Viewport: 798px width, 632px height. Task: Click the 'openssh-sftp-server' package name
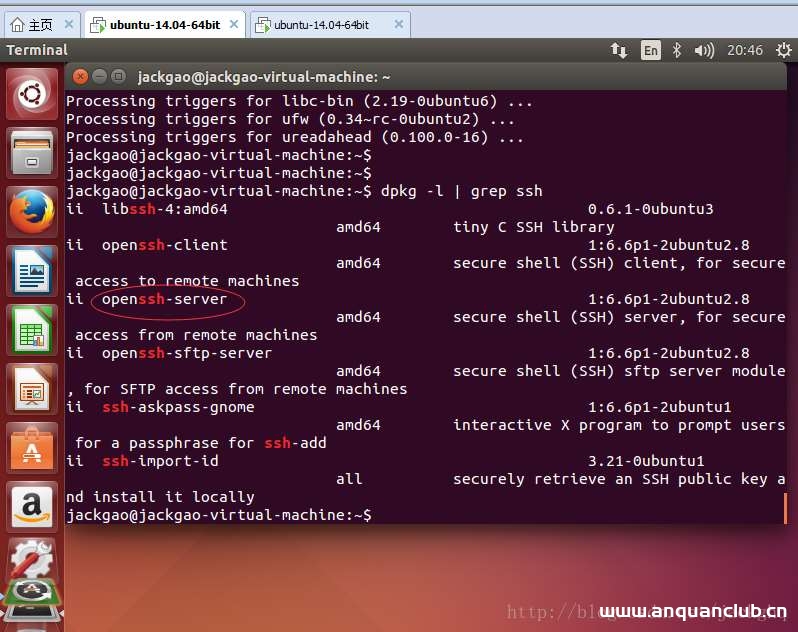click(187, 353)
